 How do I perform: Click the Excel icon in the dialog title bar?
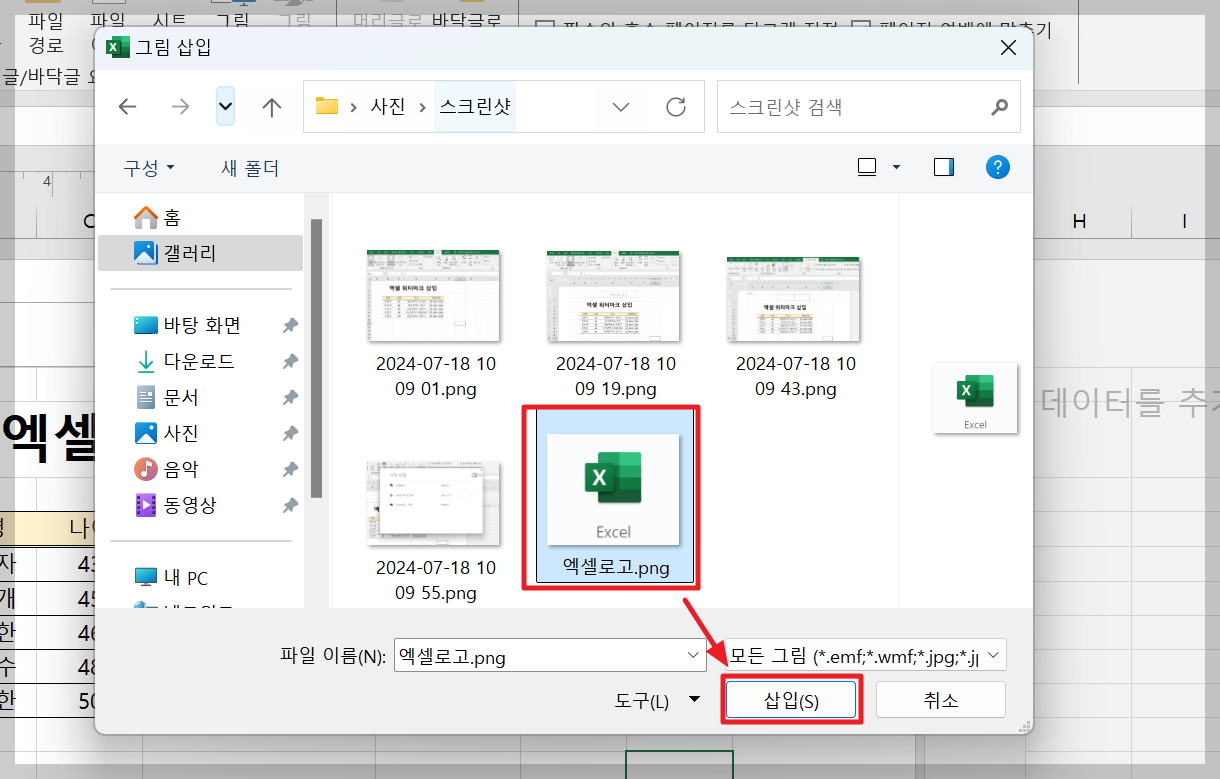[x=120, y=46]
